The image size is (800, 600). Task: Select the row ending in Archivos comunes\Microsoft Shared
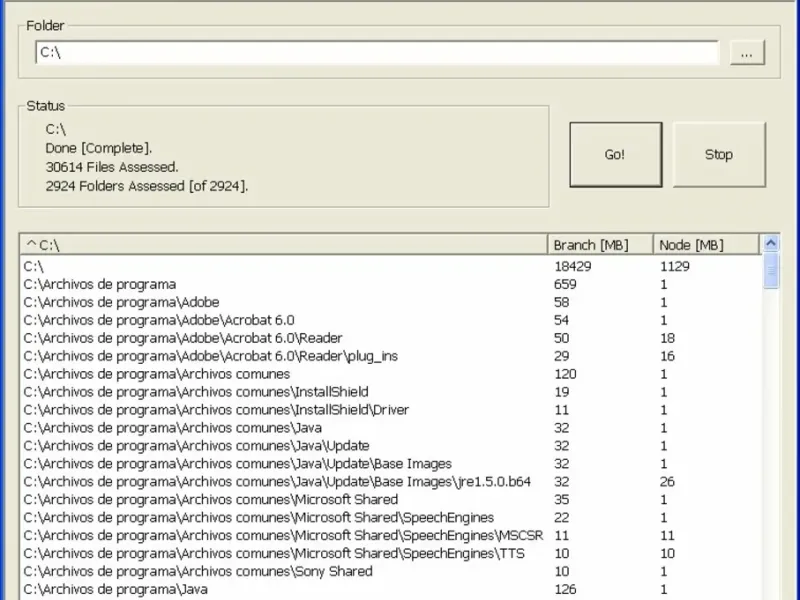(390, 499)
